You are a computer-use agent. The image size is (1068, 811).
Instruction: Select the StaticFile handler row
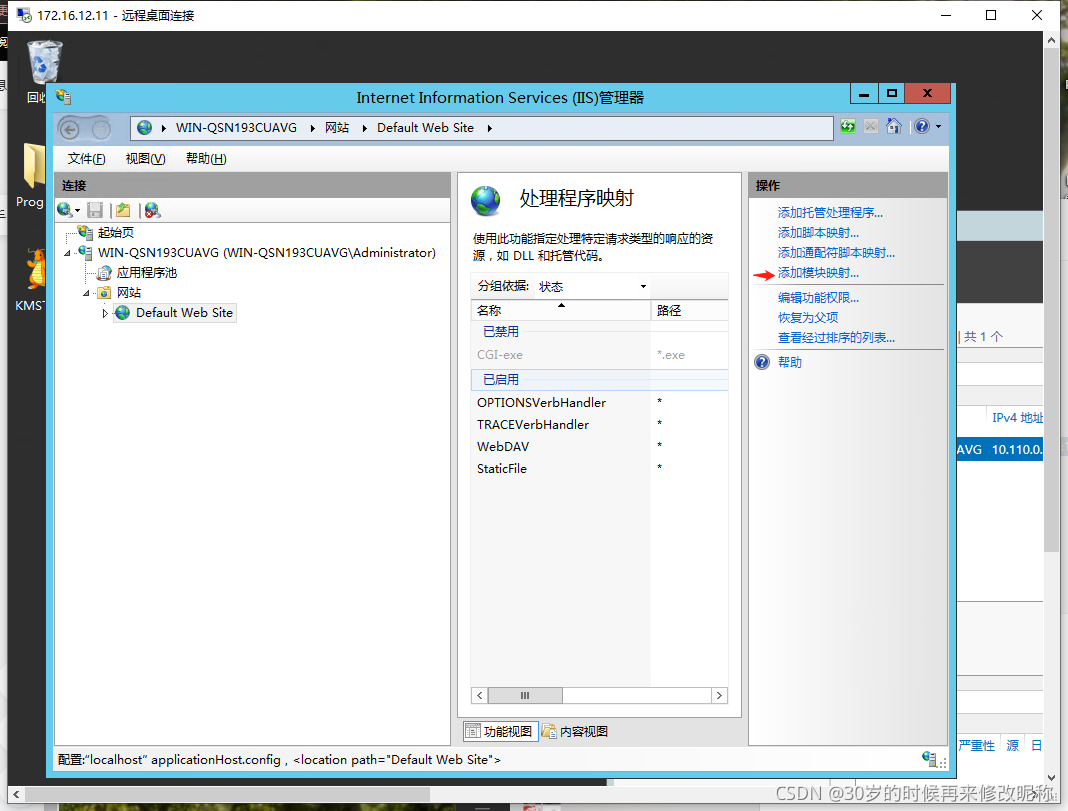599,468
